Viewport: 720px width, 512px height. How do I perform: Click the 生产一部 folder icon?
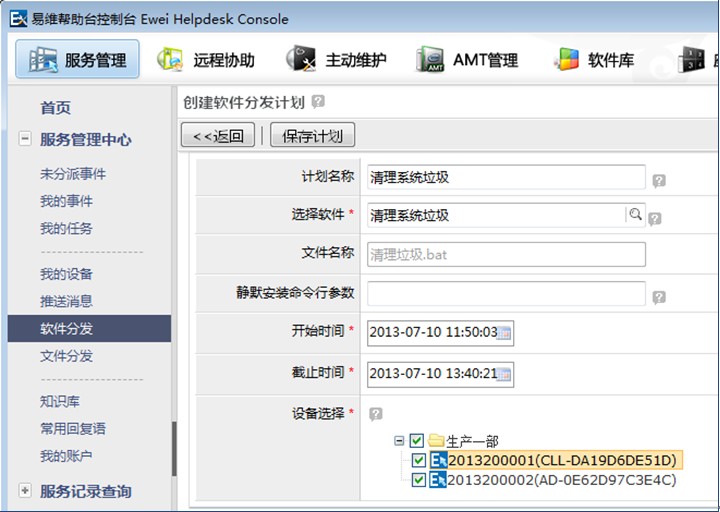[x=436, y=440]
